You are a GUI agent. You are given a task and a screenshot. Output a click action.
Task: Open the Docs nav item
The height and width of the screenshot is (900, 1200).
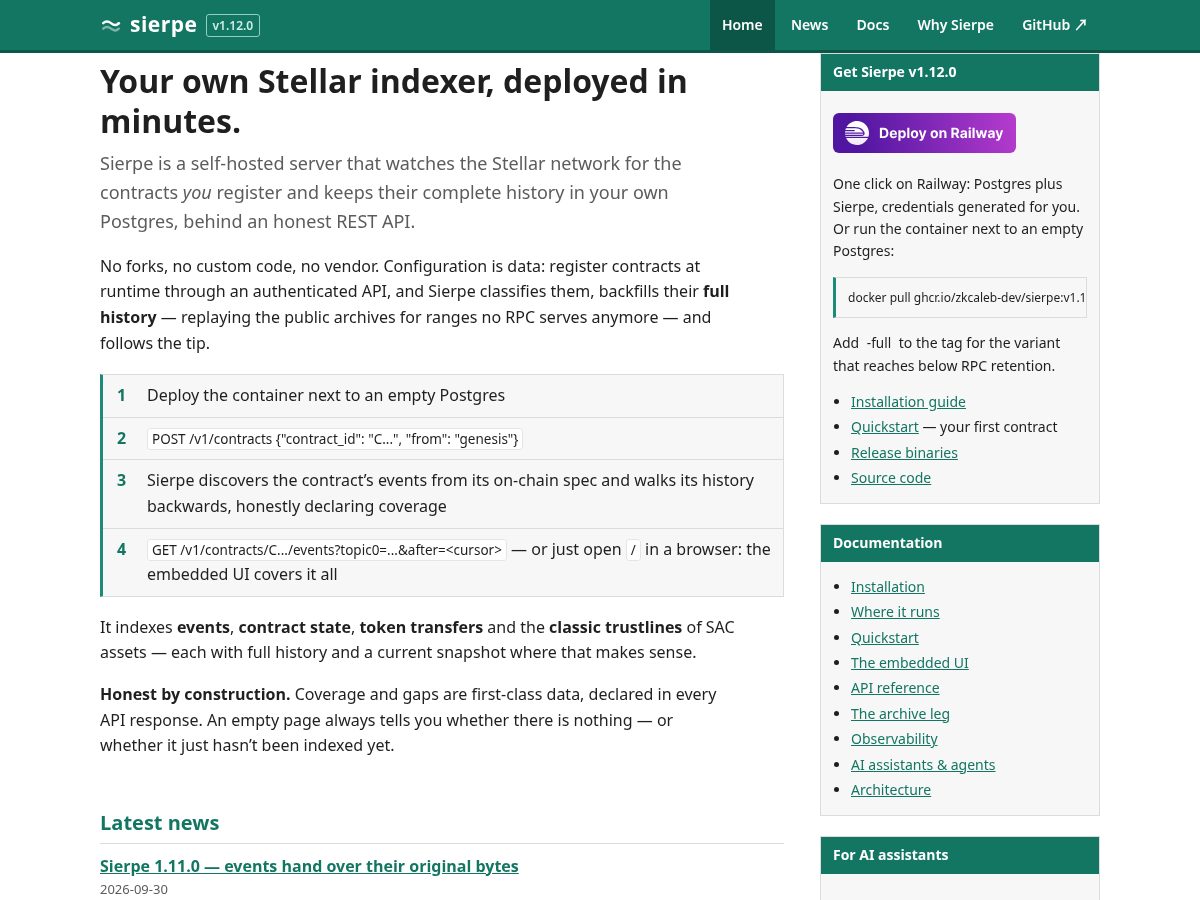coord(872,25)
